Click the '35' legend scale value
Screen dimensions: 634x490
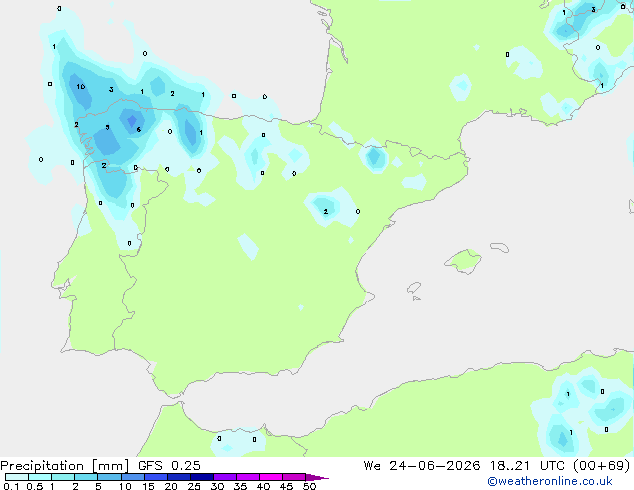pyautogui.click(x=240, y=486)
